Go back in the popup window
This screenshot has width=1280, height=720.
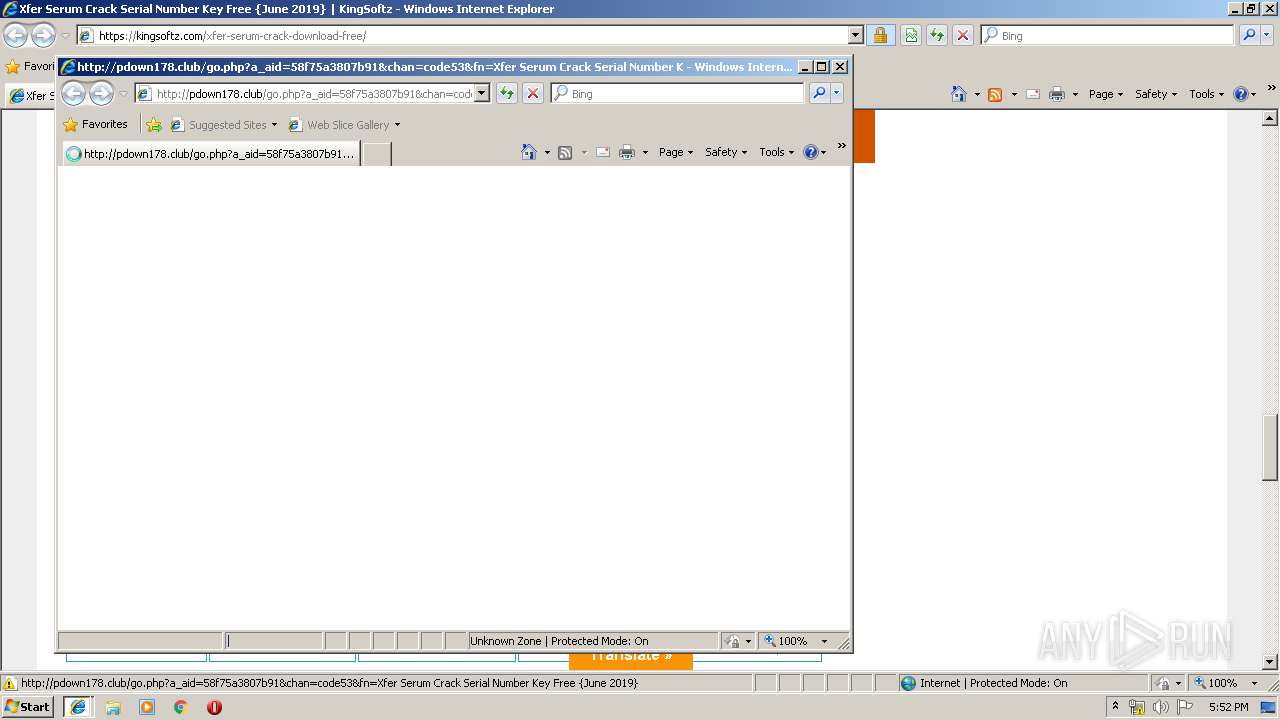pyautogui.click(x=73, y=94)
